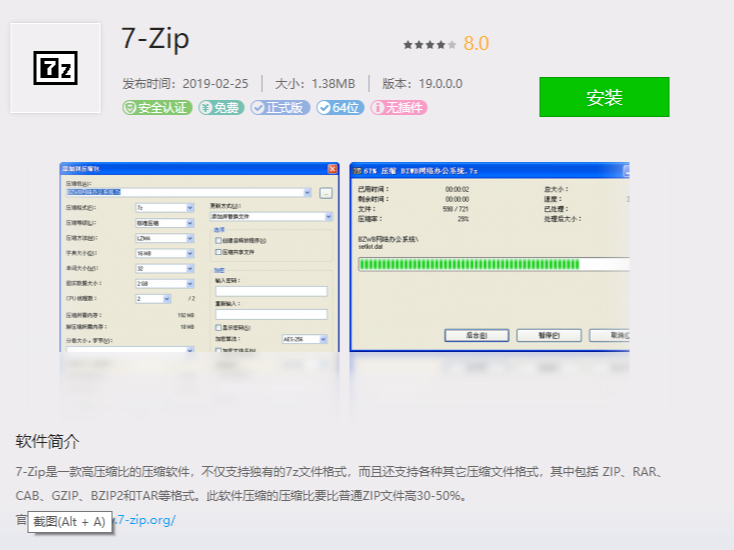Click the 截图(Alt + A) screenshot tooltip
The image size is (734, 550).
70,522
